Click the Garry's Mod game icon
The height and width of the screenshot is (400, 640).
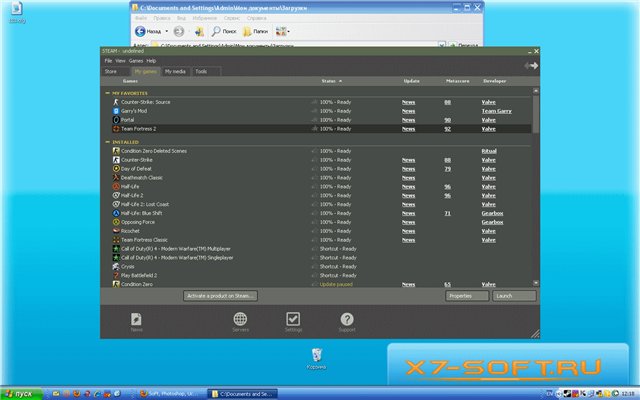coord(116,111)
